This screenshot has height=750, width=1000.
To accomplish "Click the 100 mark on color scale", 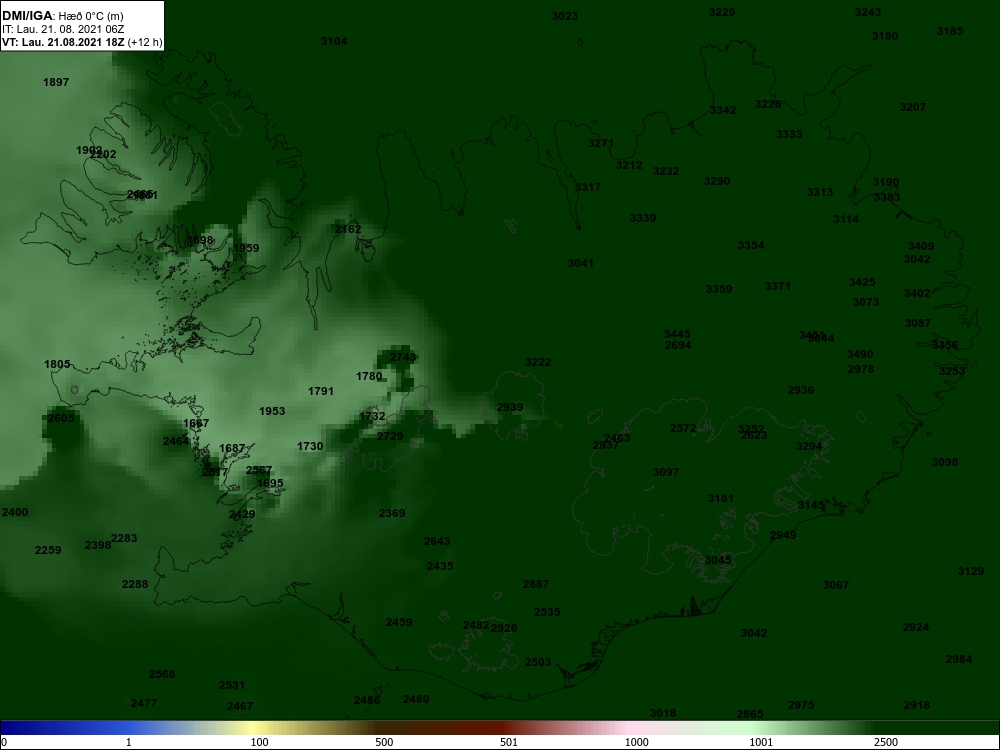I will click(x=260, y=742).
